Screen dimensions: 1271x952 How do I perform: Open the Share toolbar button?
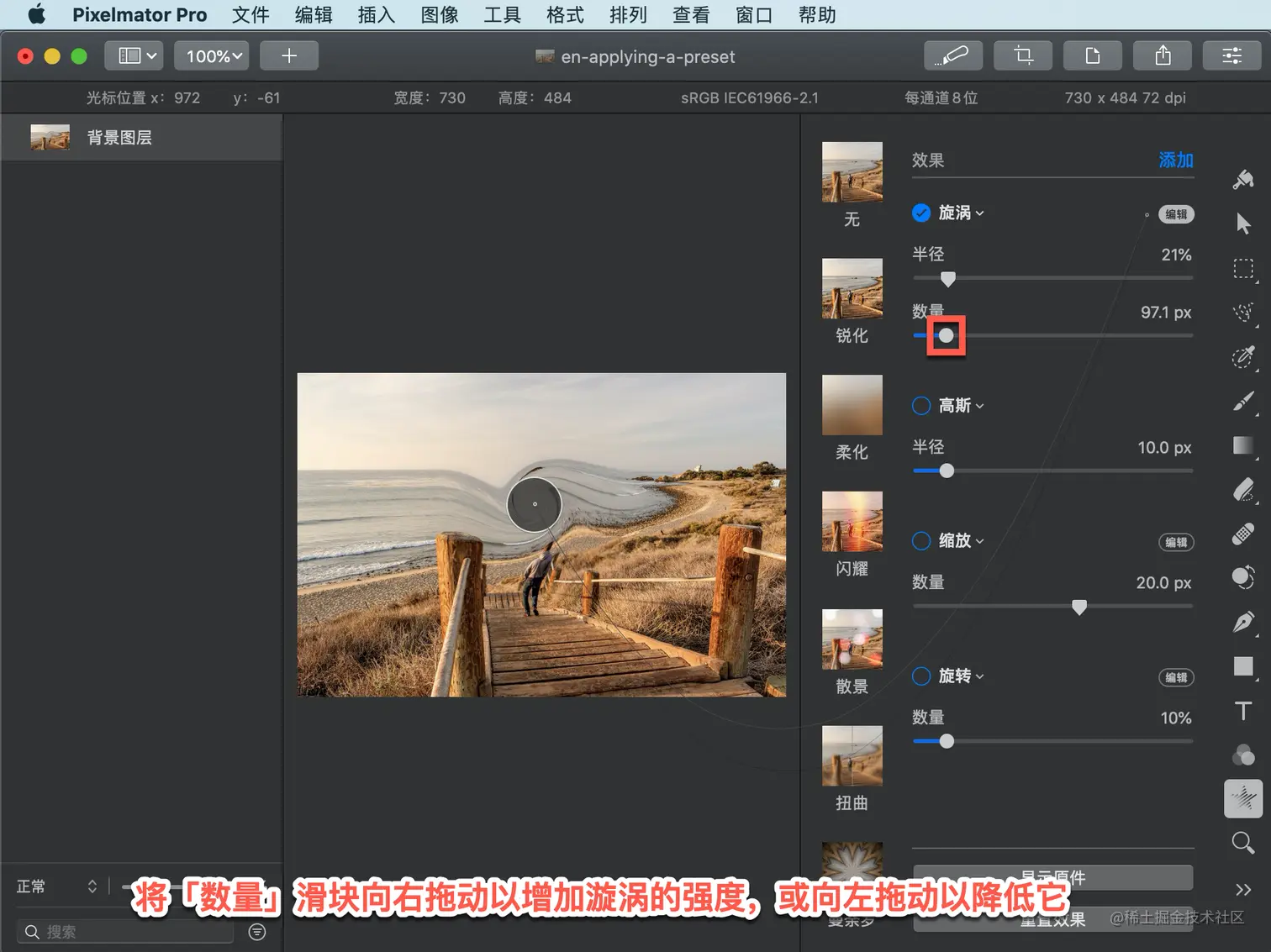click(x=1163, y=55)
